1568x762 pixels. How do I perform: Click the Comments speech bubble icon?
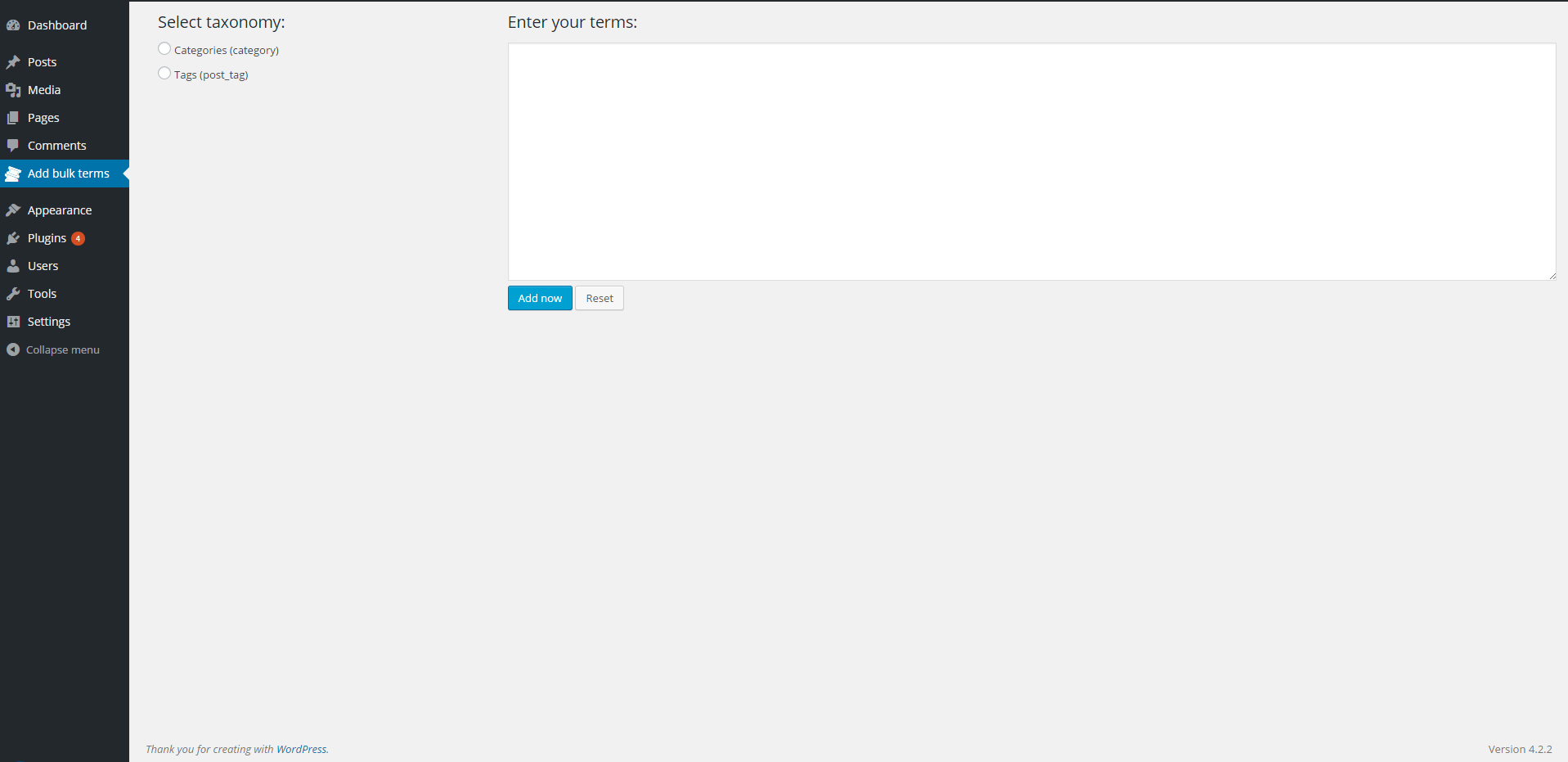coord(13,146)
